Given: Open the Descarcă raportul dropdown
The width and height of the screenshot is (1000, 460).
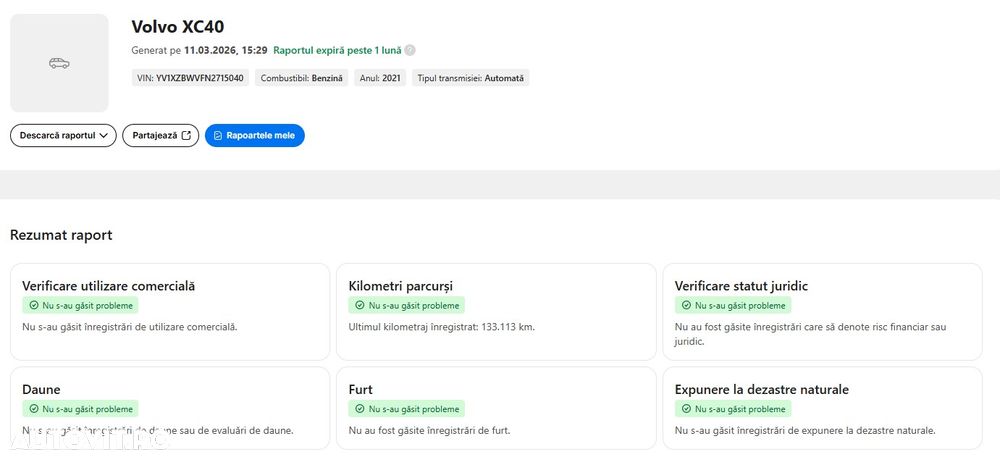Looking at the screenshot, I should (63, 135).
